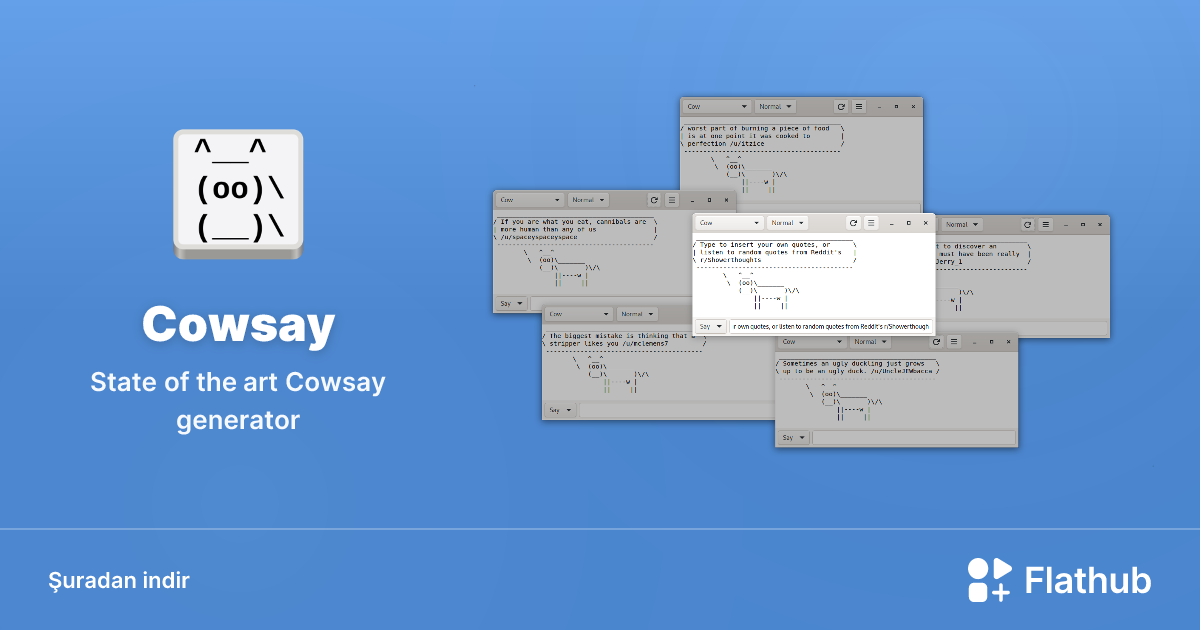Click the refresh icon in the 'burning food' quote window
The height and width of the screenshot is (630, 1200).
pos(841,106)
